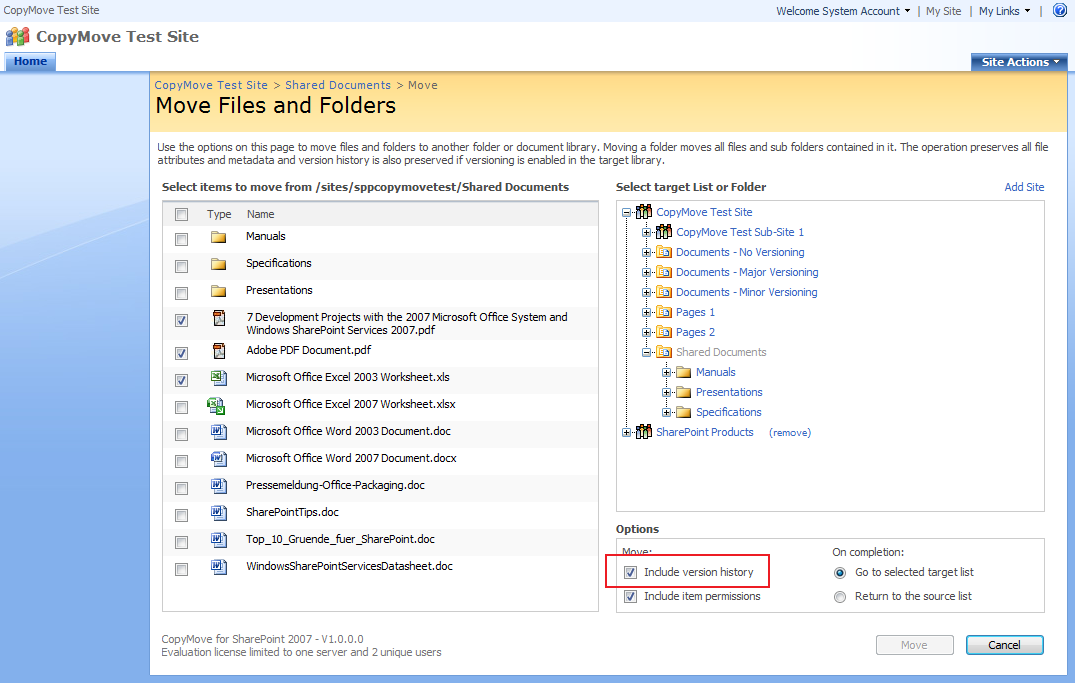The image size is (1075, 683).
Task: Expand the Manuals folder in target tree
Action: 666,372
